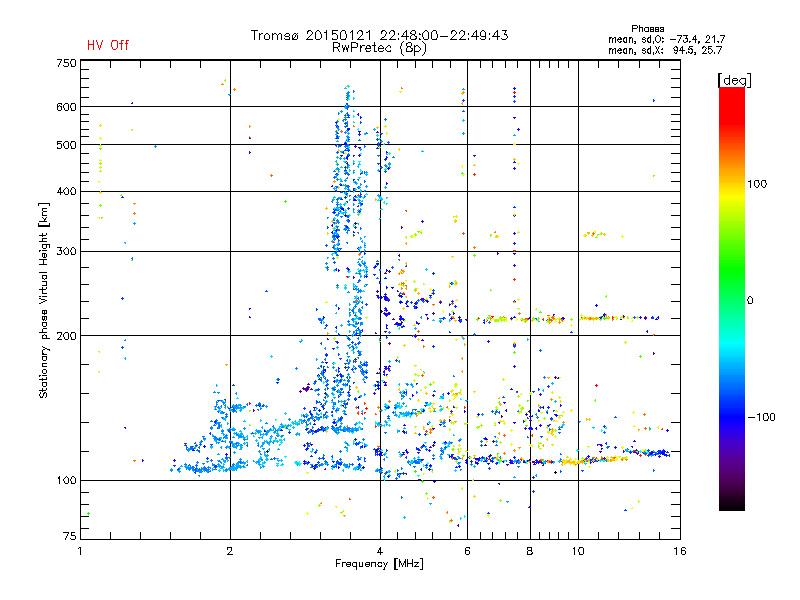
Task: Click the x-axis tick label '6'
Action: coord(467,551)
